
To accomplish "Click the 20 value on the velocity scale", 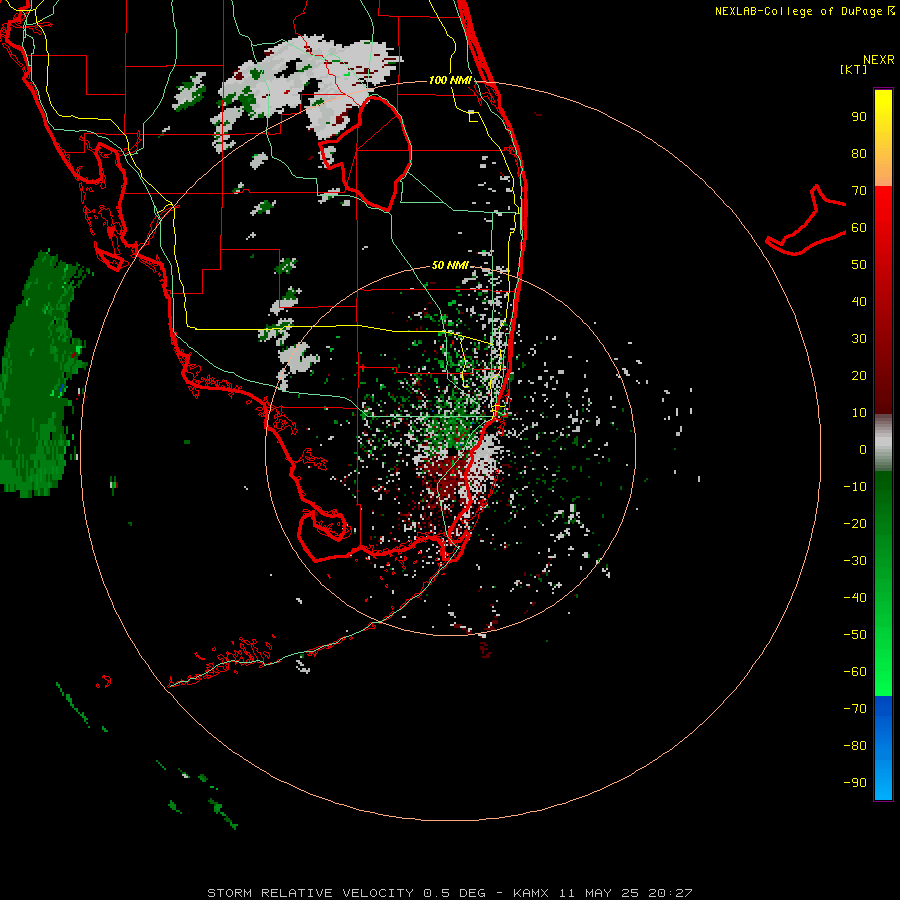I will 859,376.
